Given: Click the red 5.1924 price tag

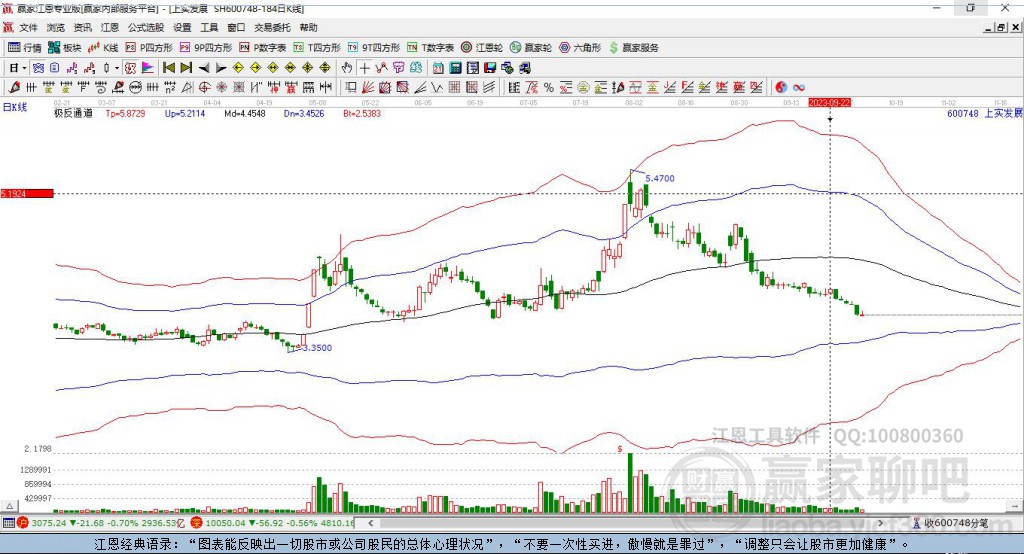Looking at the screenshot, I should click(x=27, y=193).
